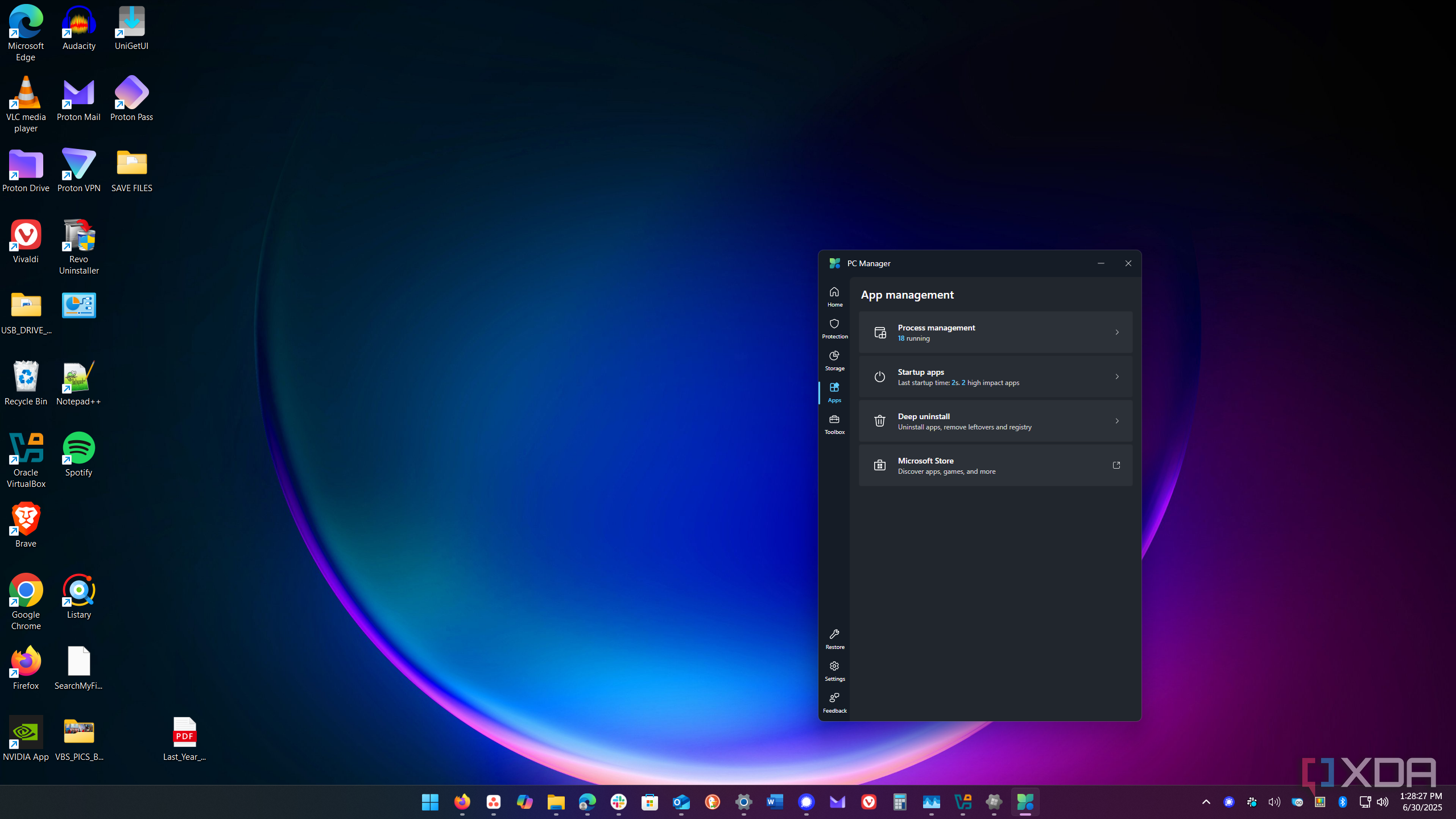Image resolution: width=1456 pixels, height=819 pixels.
Task: Click the Windows Start button
Action: pos(430,802)
